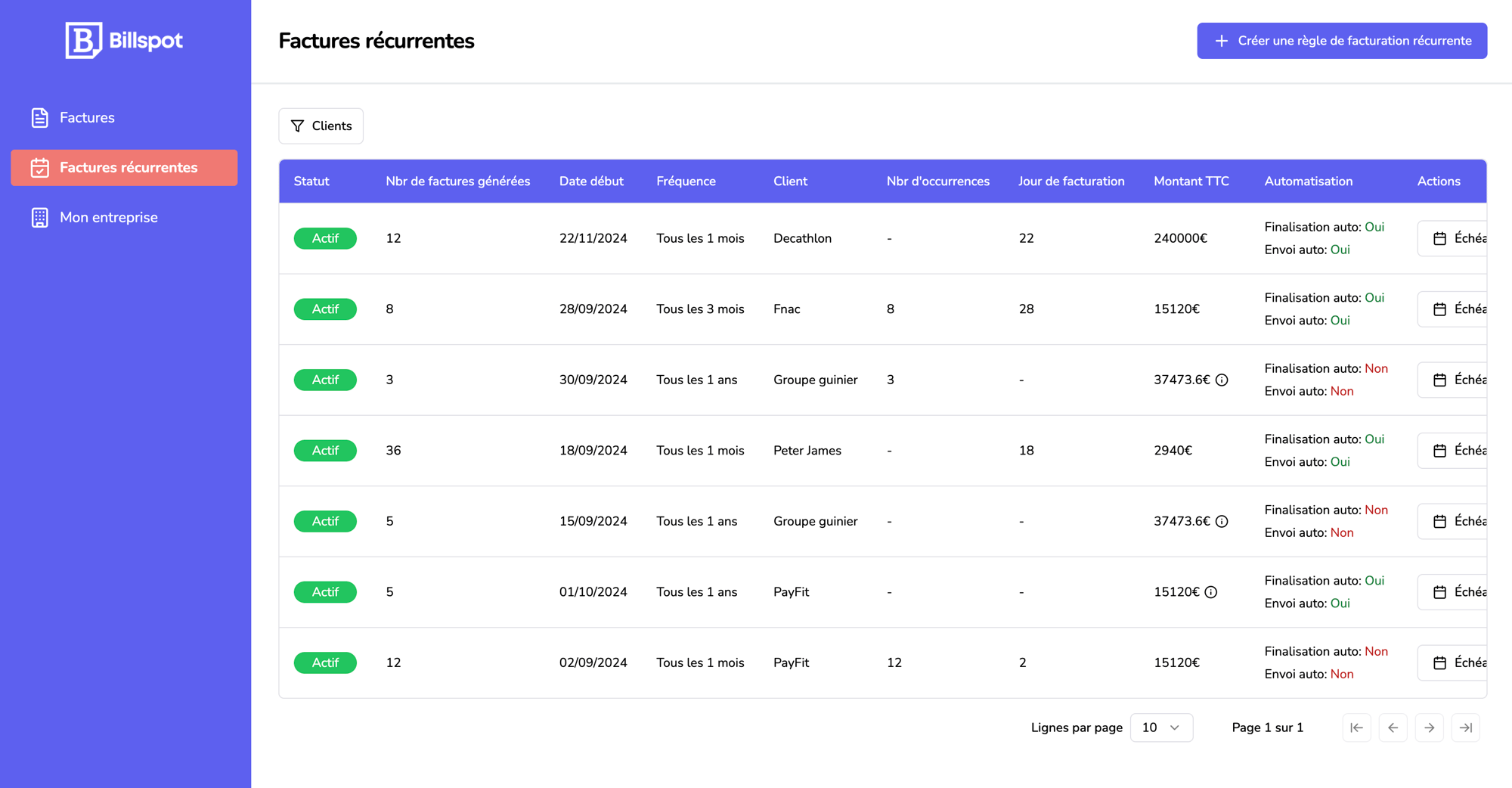Click the Date début column header

tap(591, 181)
